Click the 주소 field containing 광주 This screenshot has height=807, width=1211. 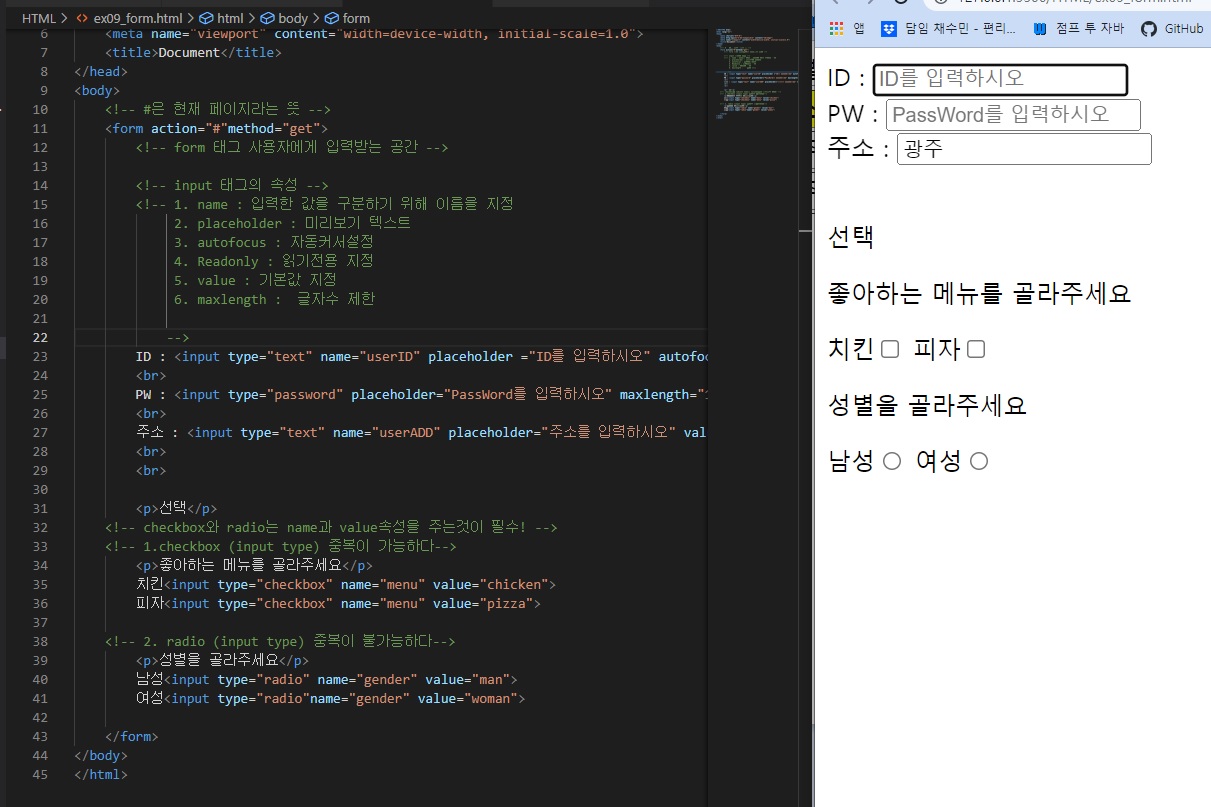1024,149
